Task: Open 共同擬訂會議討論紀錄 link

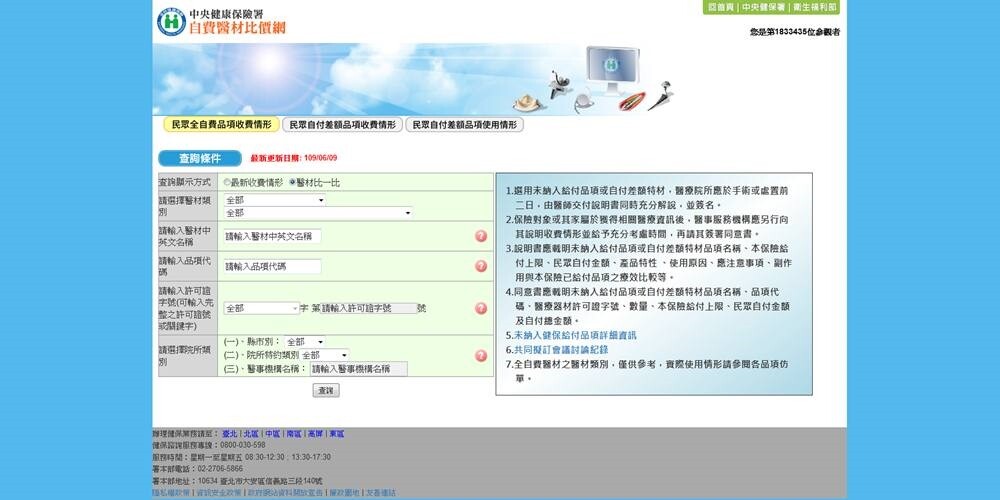Action: coord(561,349)
